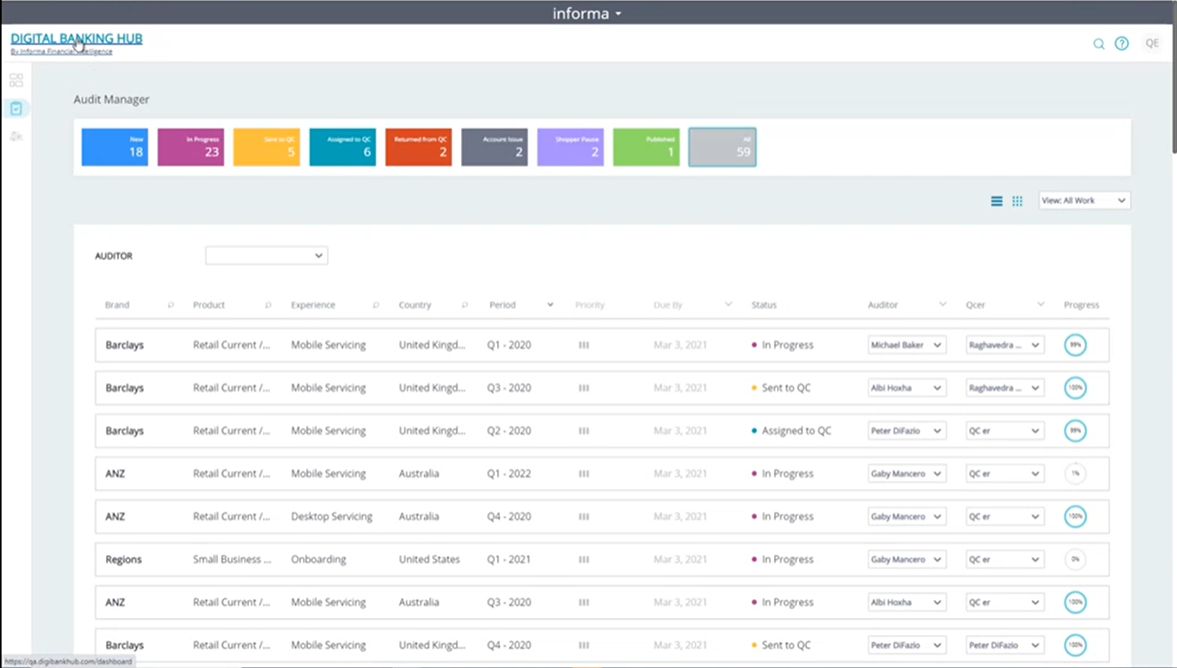Open Michael Baker auditor dropdown
Screen dimensions: 1177x668
pyautogui.click(x=907, y=345)
